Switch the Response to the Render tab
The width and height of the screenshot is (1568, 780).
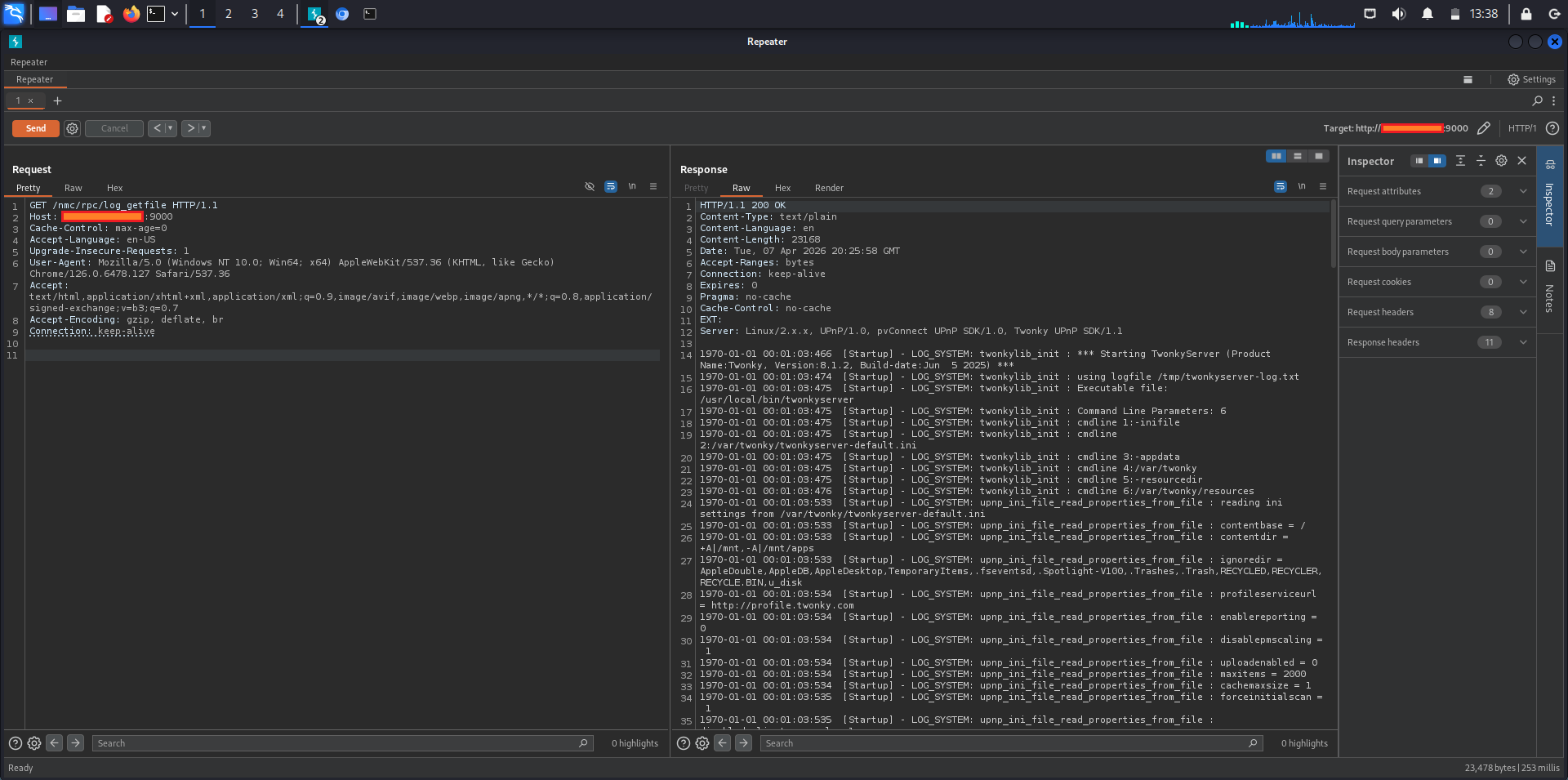pyautogui.click(x=829, y=188)
